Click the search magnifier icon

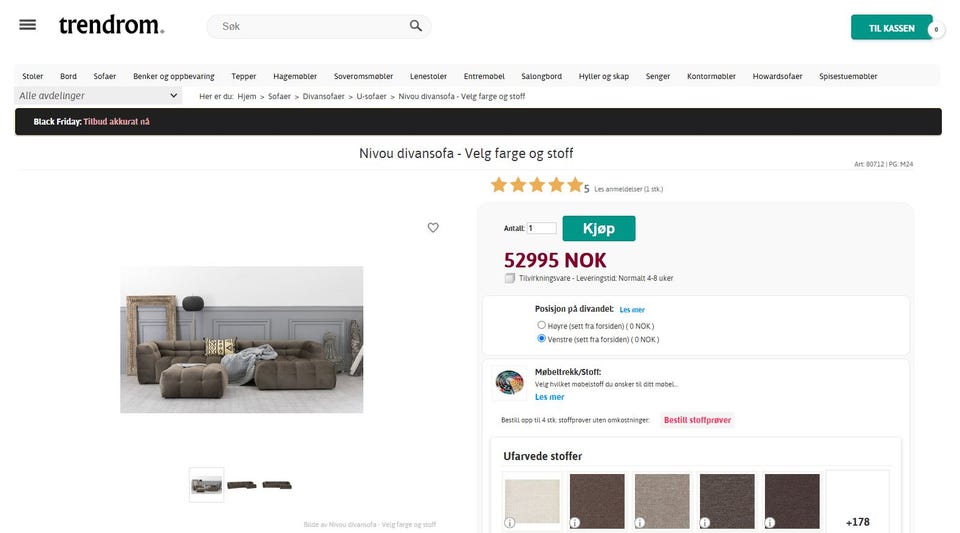pyautogui.click(x=416, y=26)
